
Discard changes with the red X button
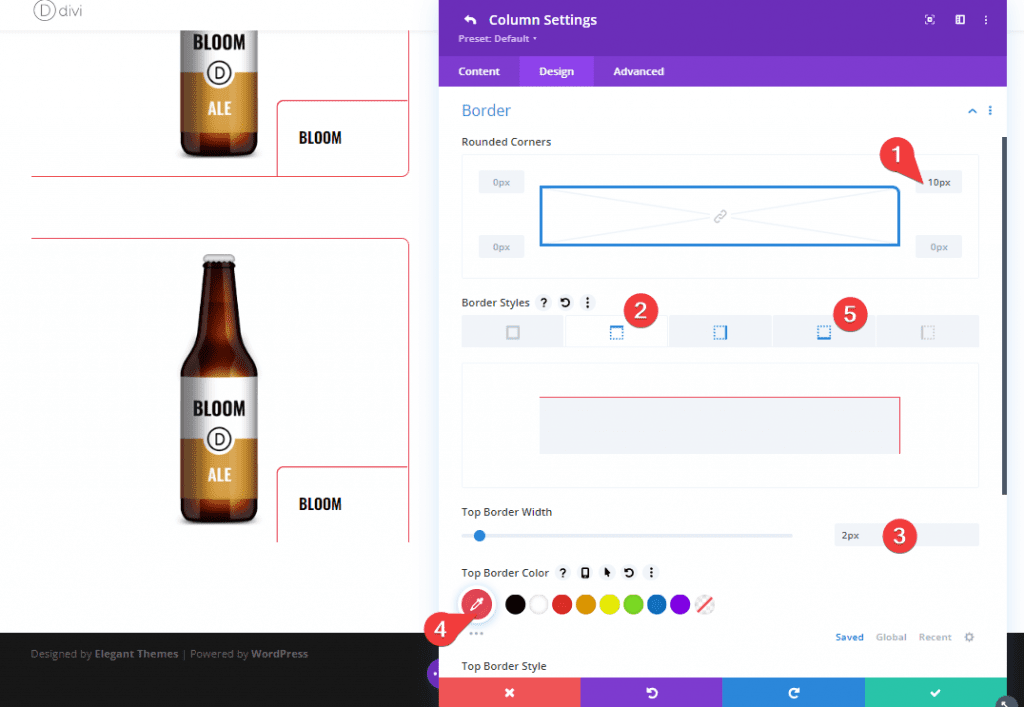(x=509, y=693)
